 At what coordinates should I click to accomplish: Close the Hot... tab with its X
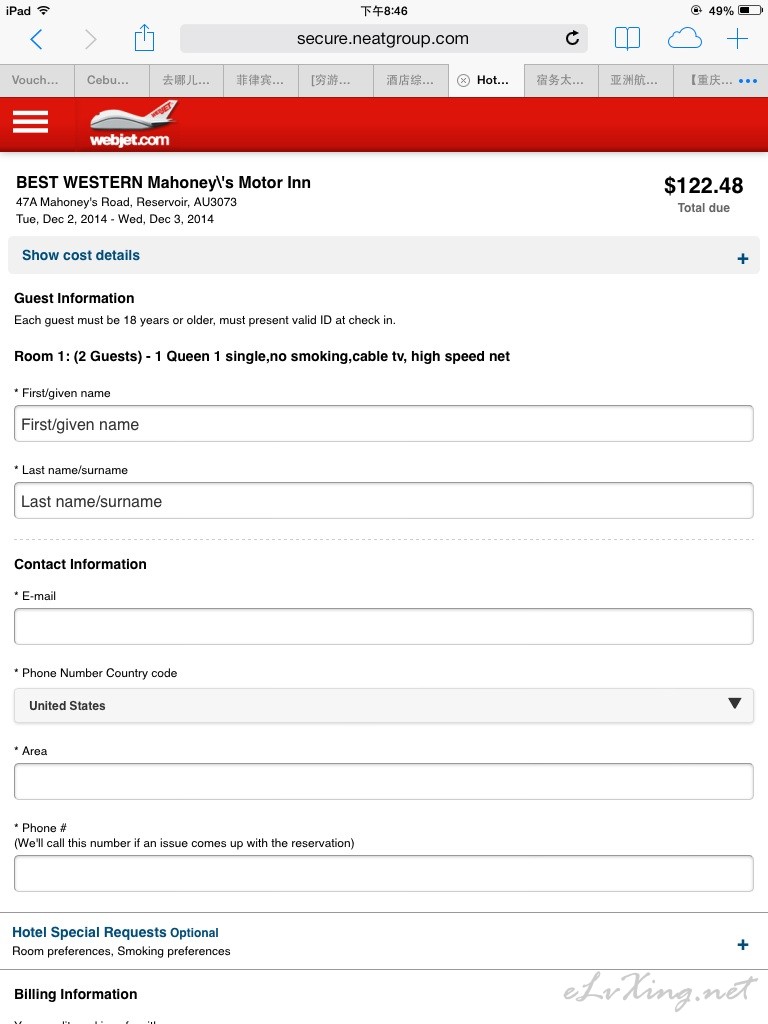463,80
